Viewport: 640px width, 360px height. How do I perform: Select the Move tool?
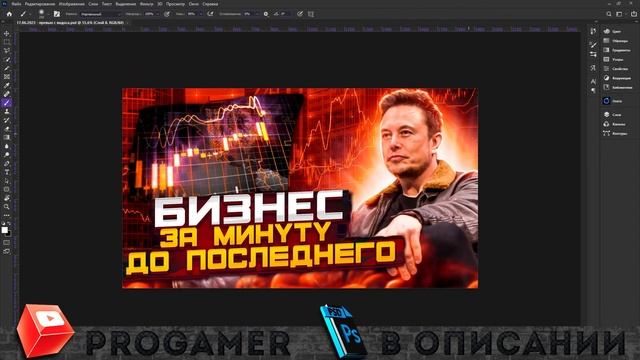click(x=7, y=33)
